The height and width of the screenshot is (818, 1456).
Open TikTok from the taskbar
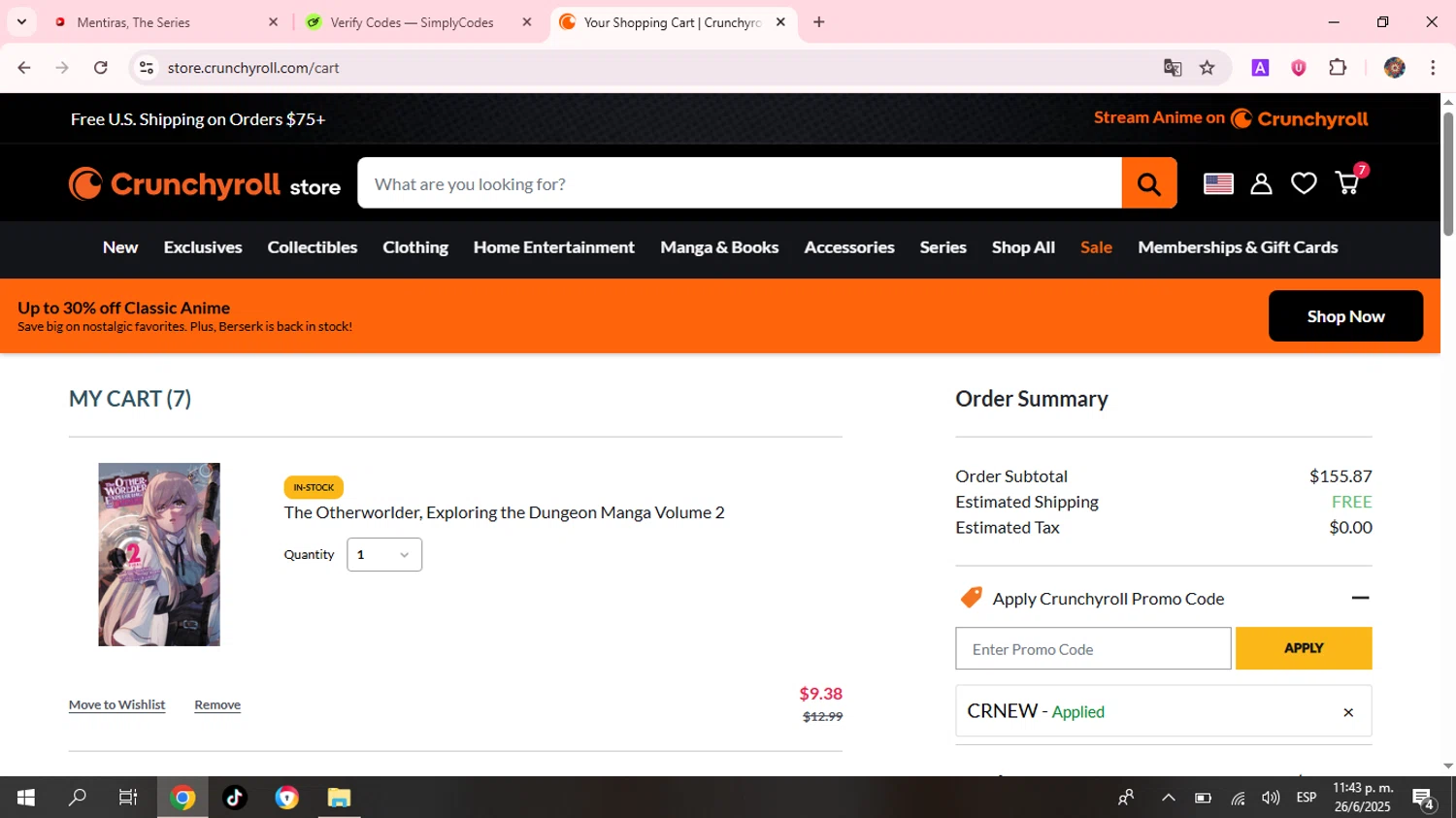[235, 798]
